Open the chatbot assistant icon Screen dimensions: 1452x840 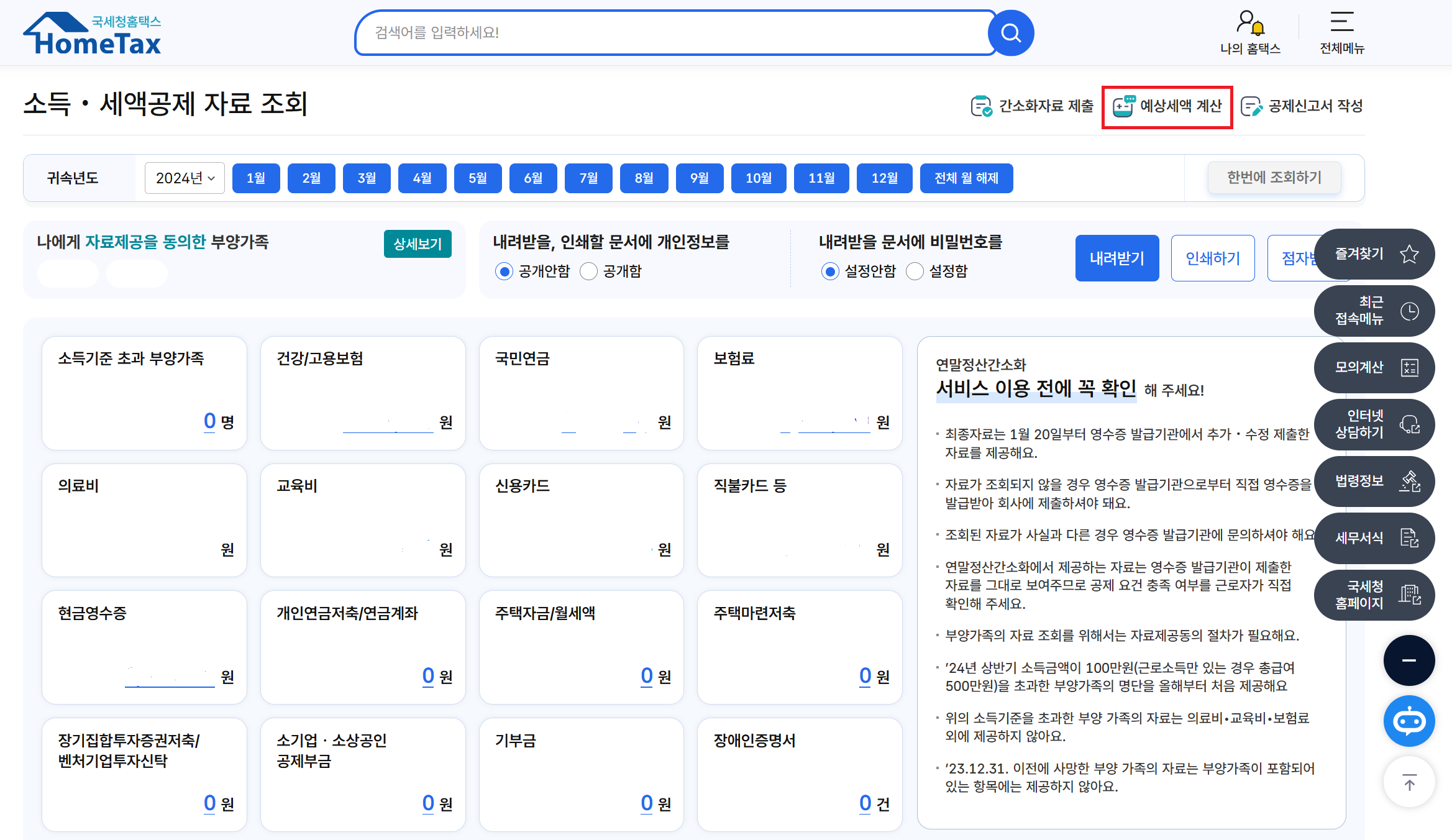tap(1409, 721)
